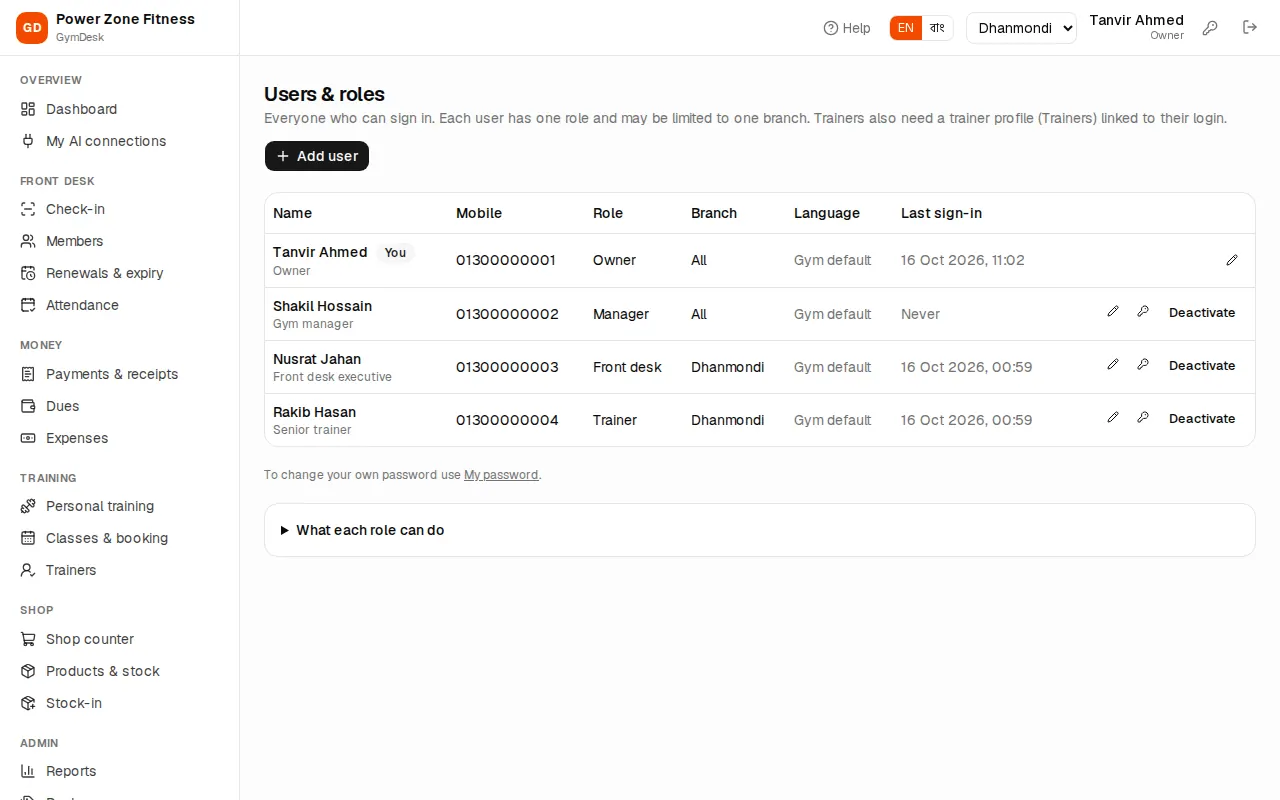The image size is (1280, 800).
Task: Deactivate Rakib Hasan
Action: 1202,418
